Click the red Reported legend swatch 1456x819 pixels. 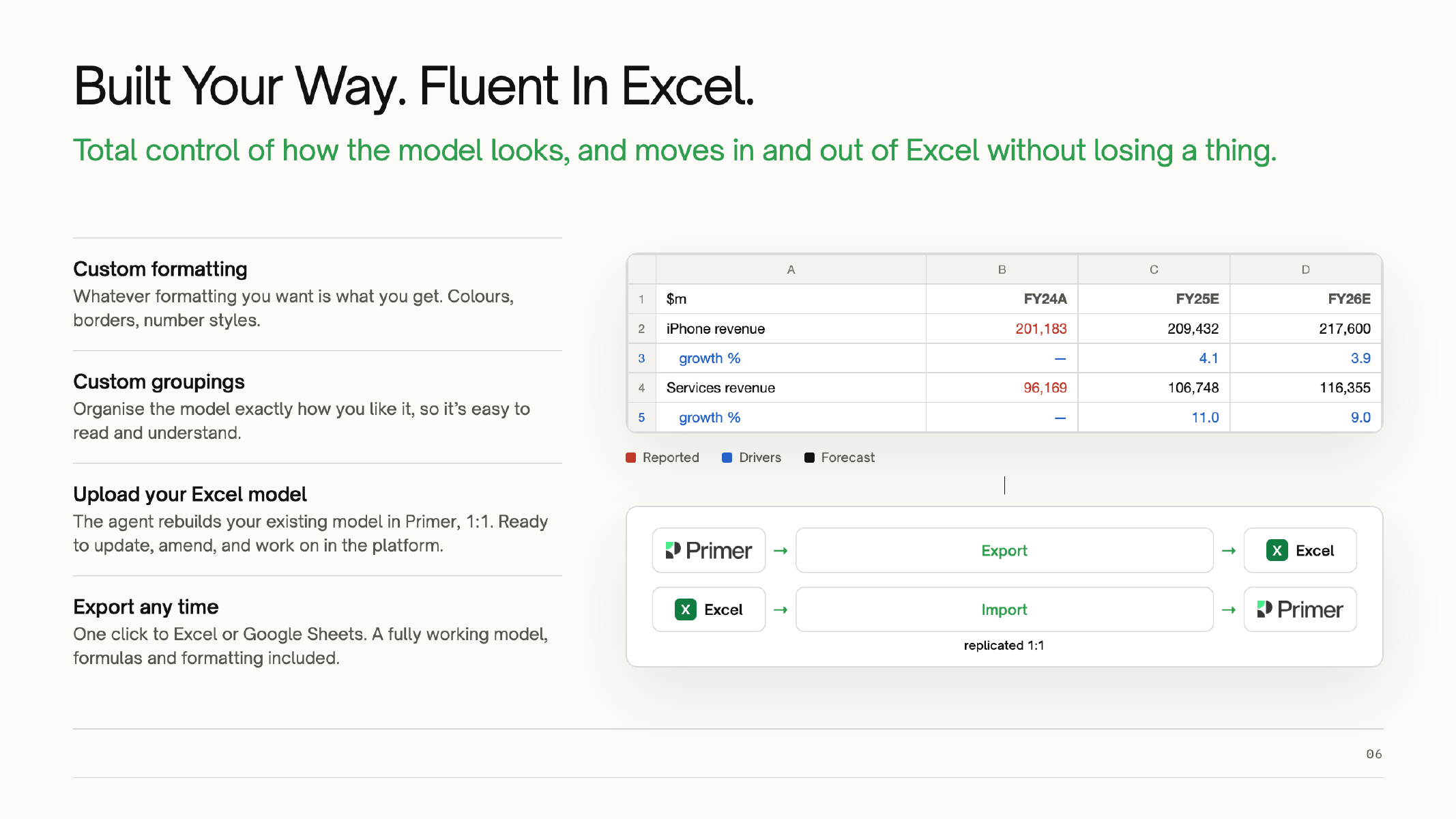pos(631,457)
